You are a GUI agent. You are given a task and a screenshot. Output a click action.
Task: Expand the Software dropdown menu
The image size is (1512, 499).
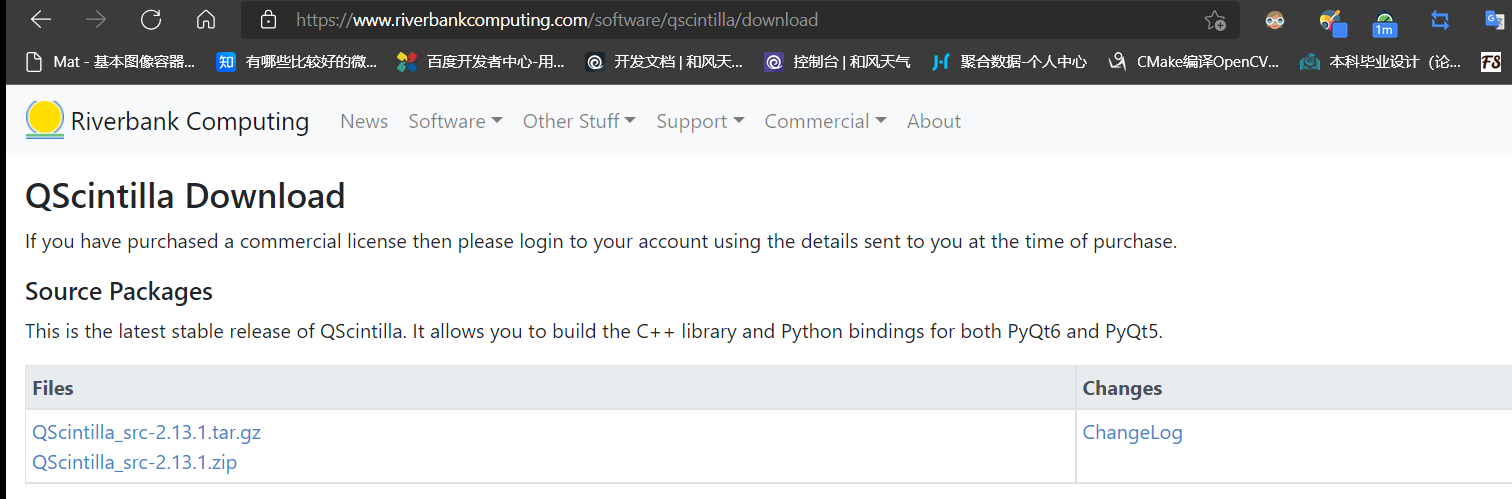click(x=455, y=121)
